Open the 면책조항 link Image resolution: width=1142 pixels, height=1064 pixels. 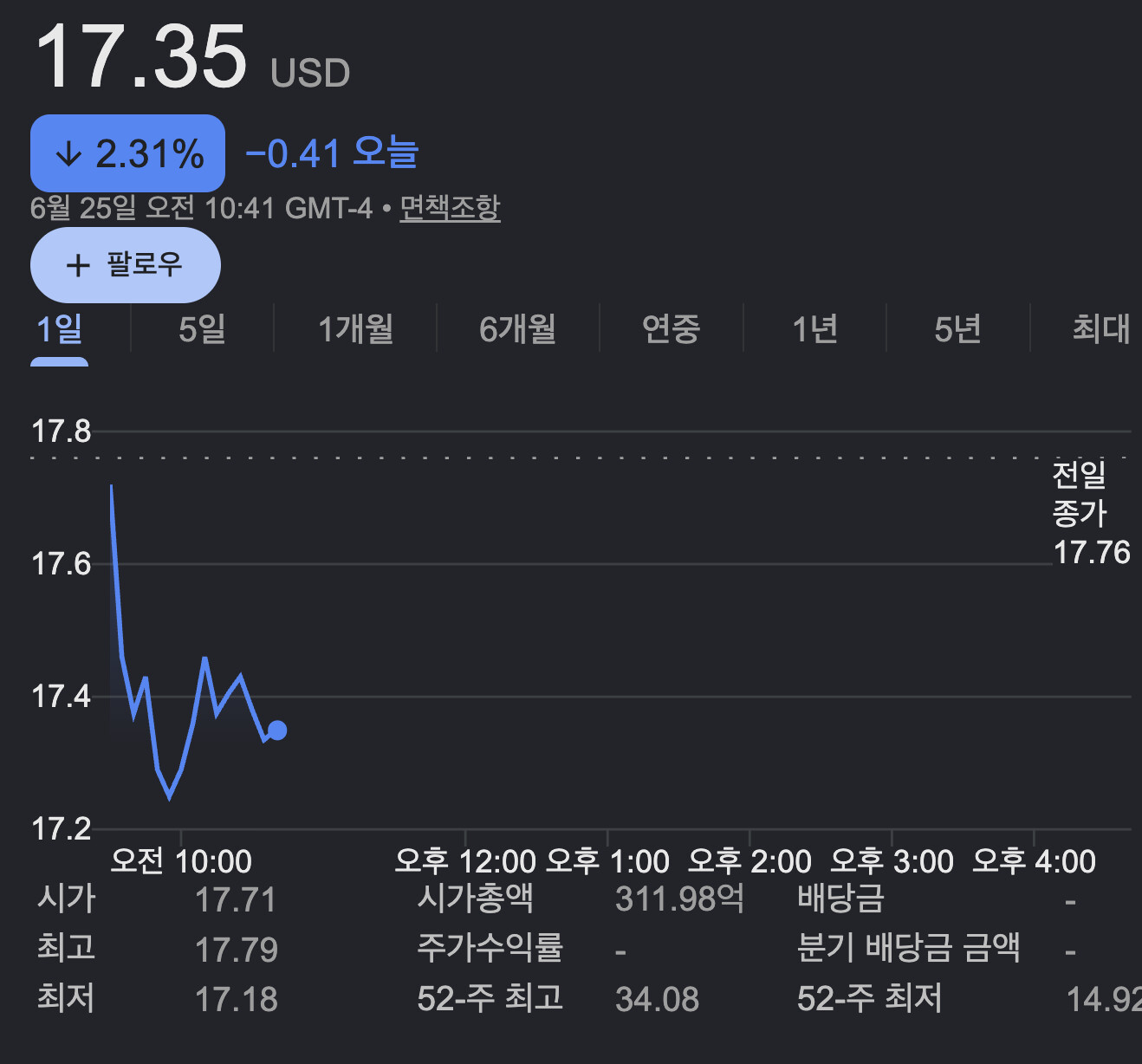[450, 207]
